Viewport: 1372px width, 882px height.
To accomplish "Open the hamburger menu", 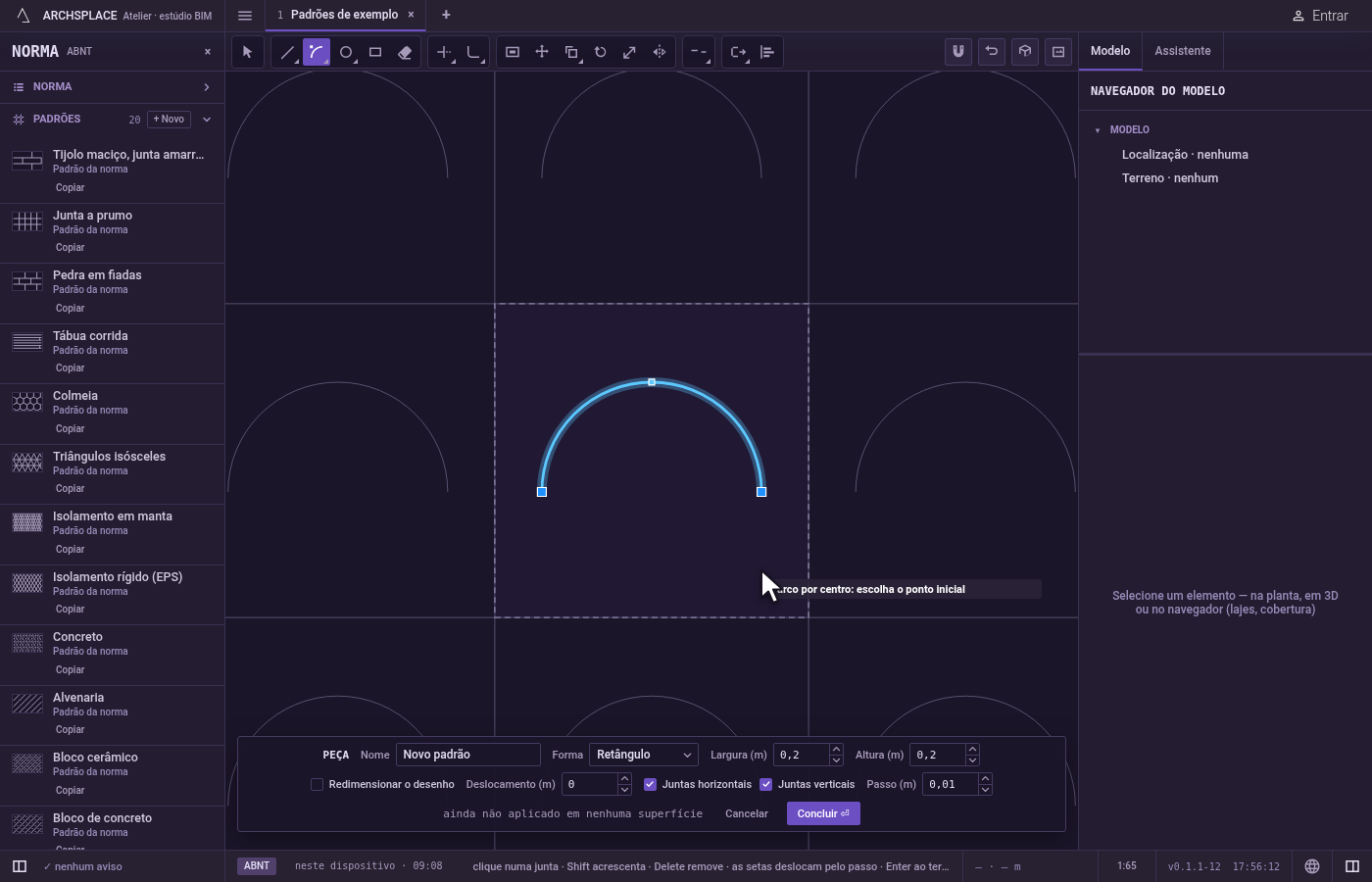I will pos(245,16).
